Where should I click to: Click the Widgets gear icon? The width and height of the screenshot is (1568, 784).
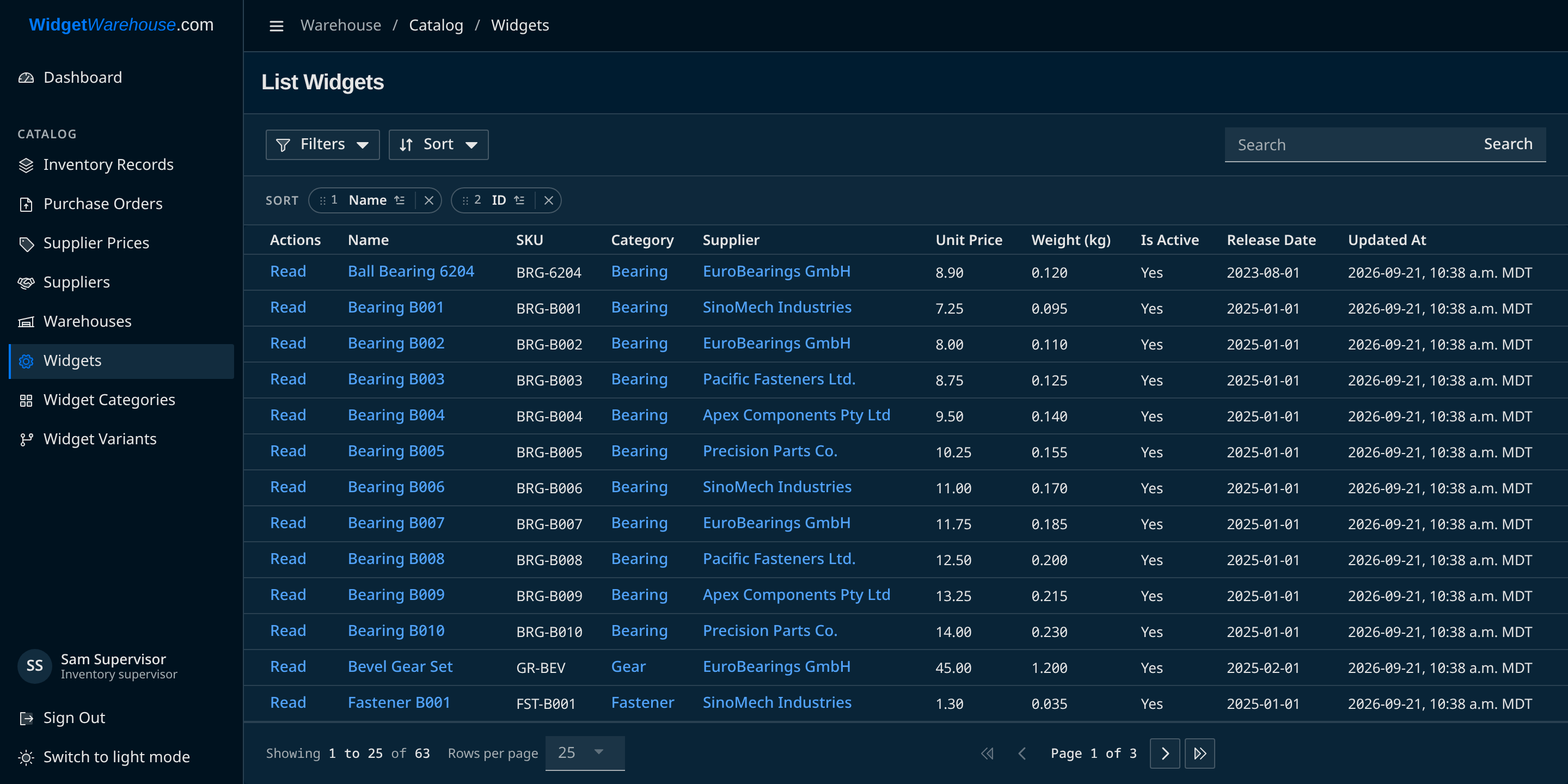tap(26, 361)
